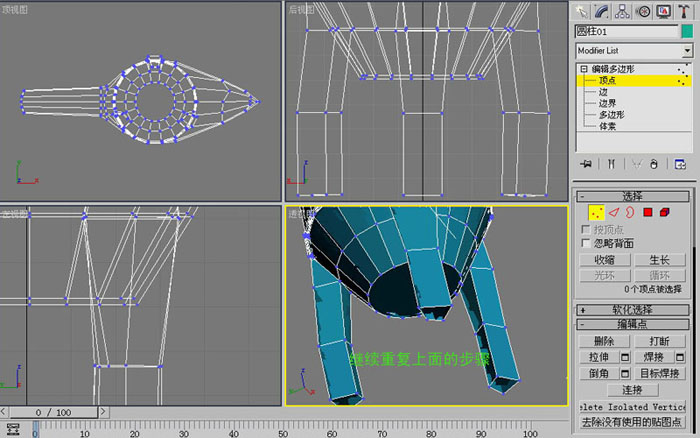Open the Hierarchy panel tab

click(x=622, y=12)
